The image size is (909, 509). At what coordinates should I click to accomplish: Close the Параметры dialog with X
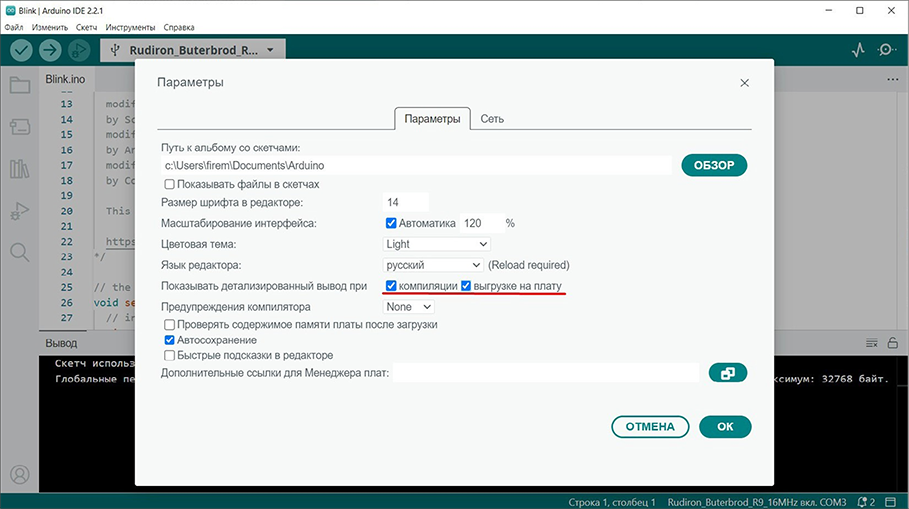(x=744, y=83)
